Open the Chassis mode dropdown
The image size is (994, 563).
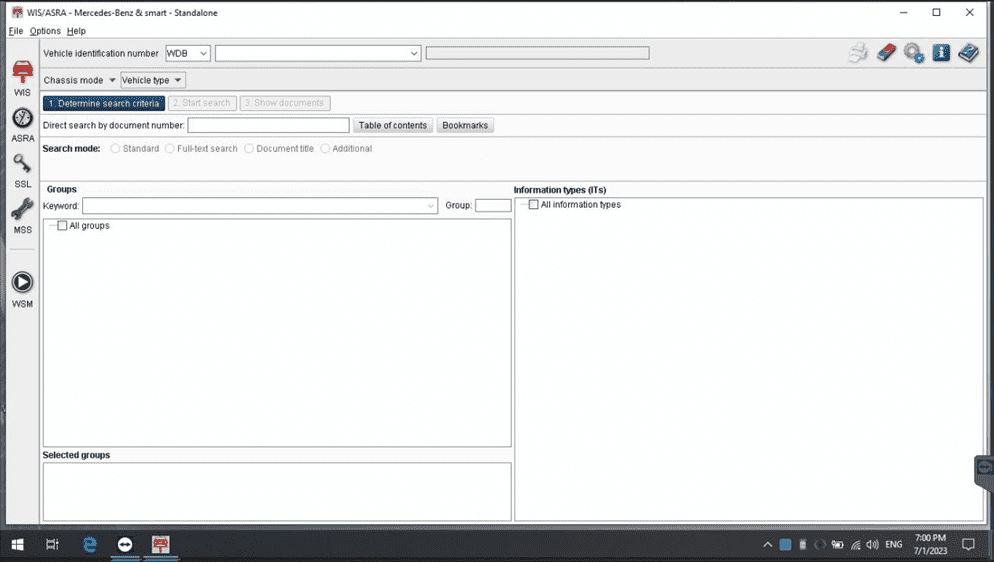coord(79,81)
